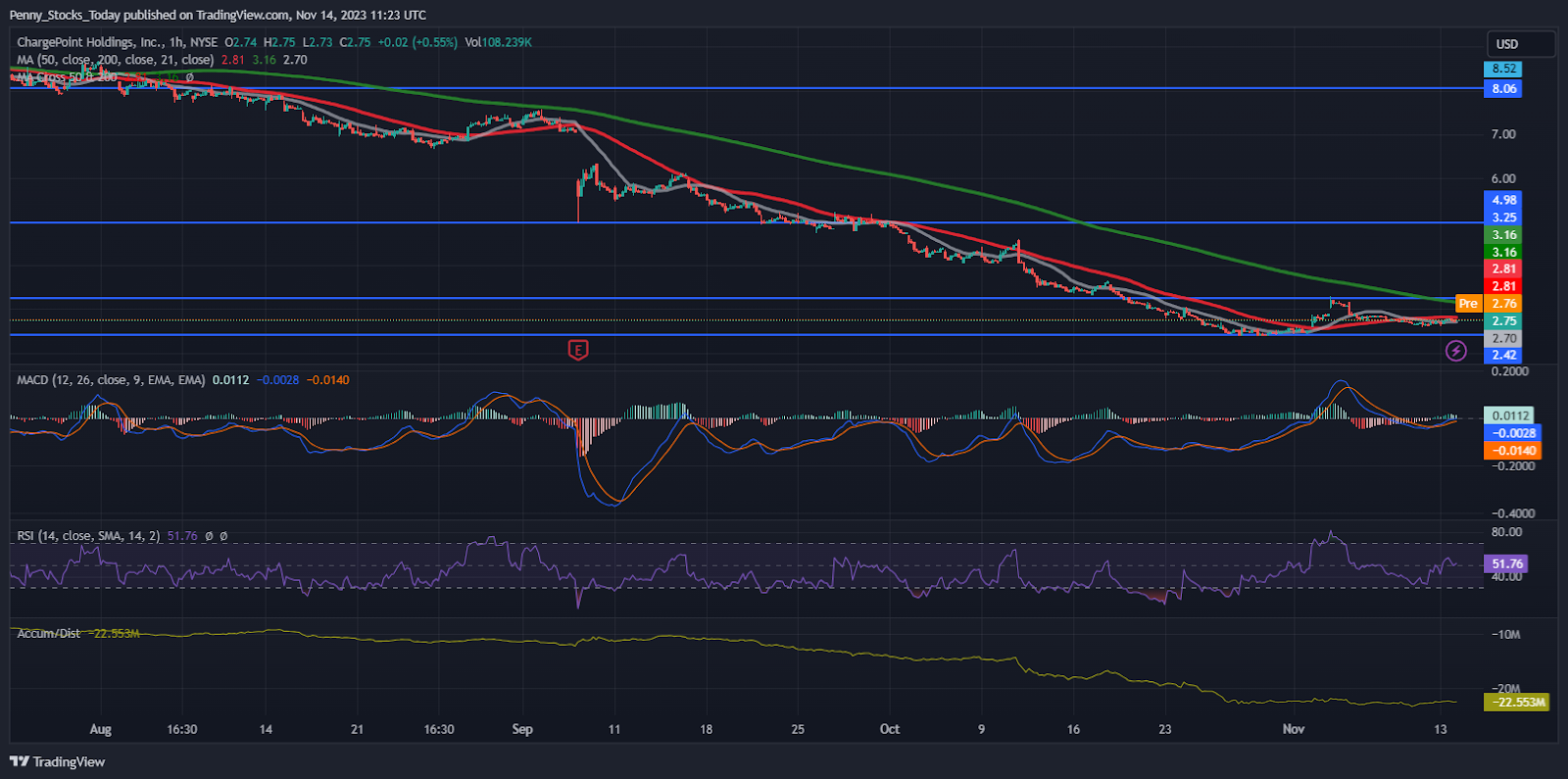Click the ChargePoint Holdings, Inc. symbol title
The width and height of the screenshot is (1568, 779).
coord(118,42)
